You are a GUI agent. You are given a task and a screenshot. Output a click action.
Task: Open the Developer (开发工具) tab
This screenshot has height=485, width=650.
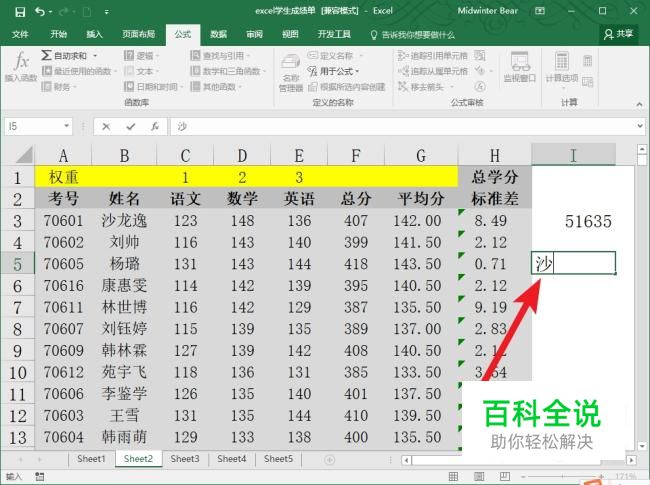pos(334,34)
